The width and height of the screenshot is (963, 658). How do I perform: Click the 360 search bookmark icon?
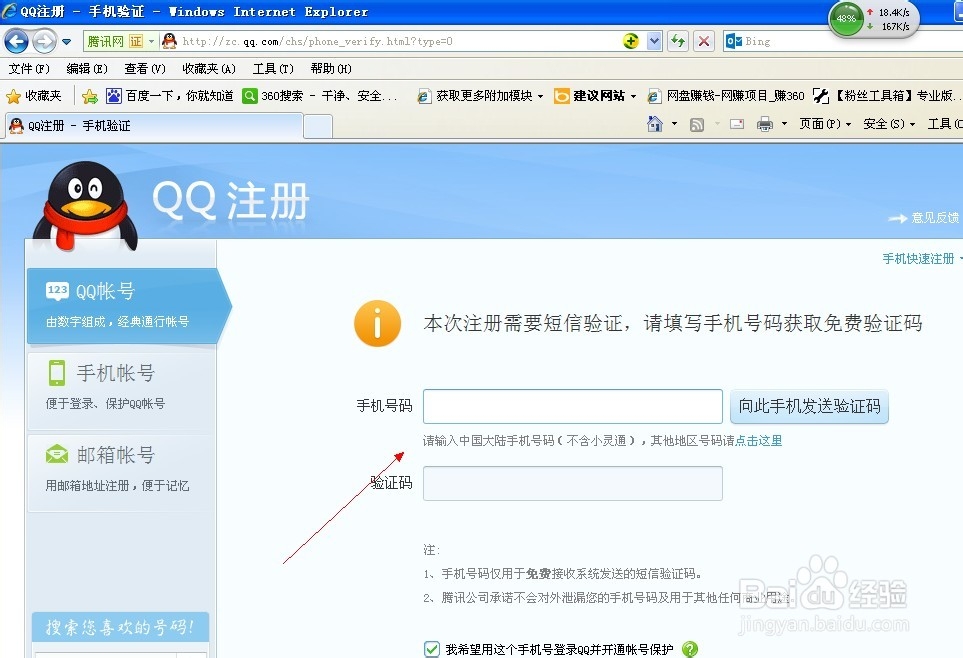[x=249, y=96]
